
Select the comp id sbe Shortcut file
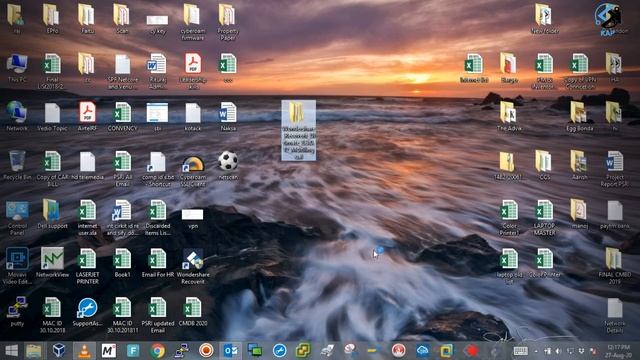158,169
